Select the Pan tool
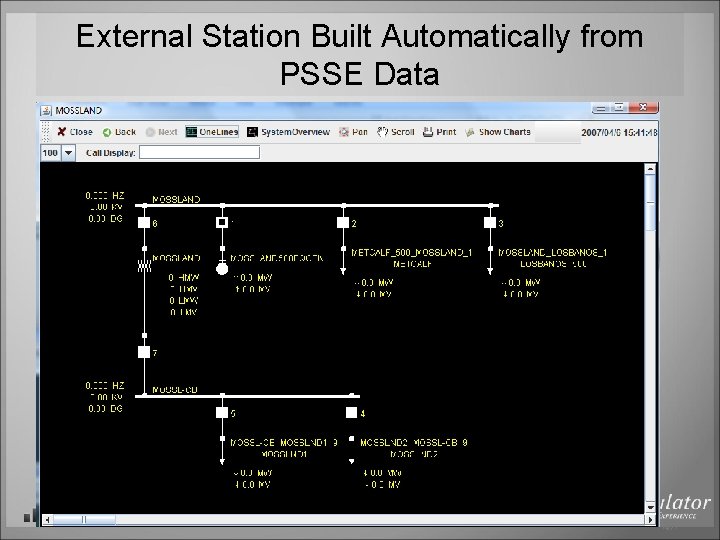This screenshot has height=540, width=720. coord(353,132)
